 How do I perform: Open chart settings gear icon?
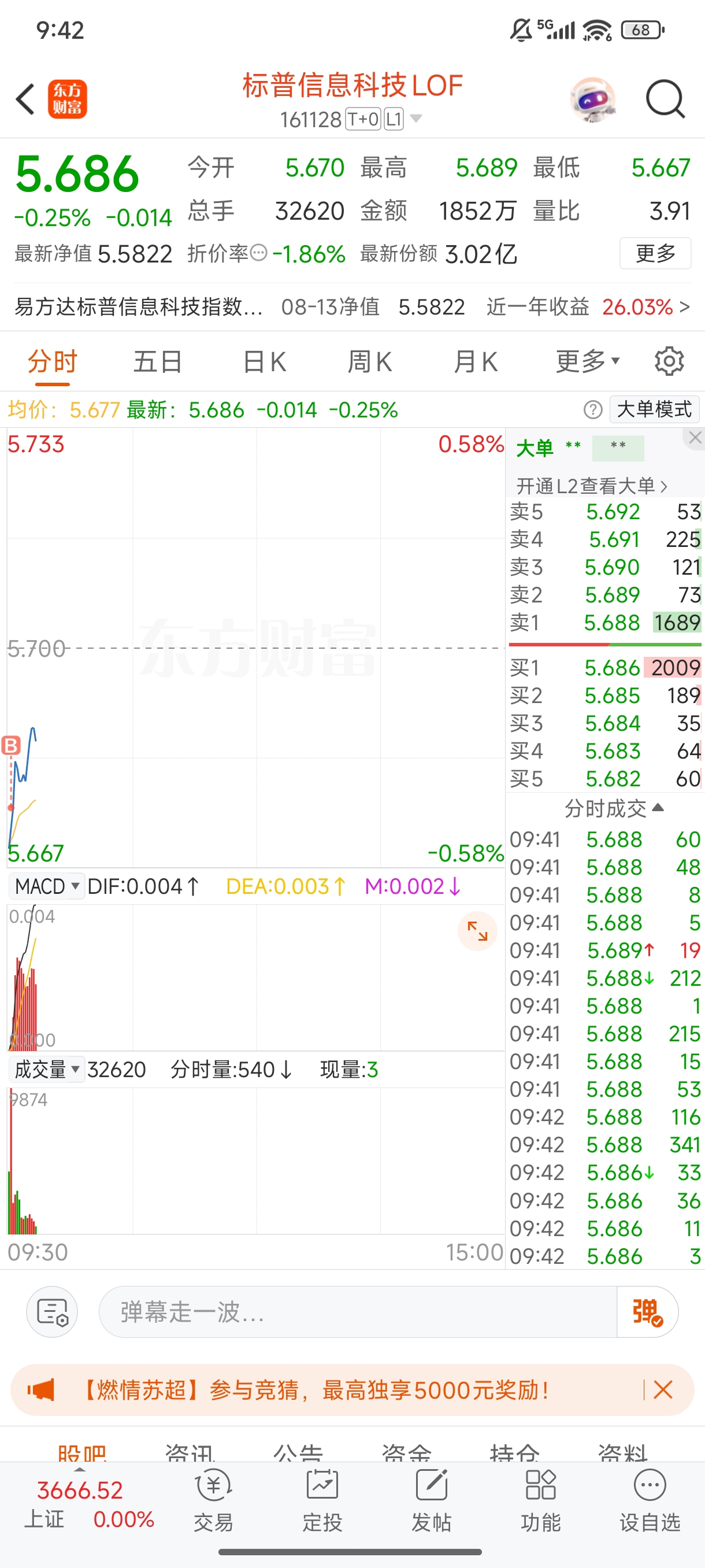point(669,361)
